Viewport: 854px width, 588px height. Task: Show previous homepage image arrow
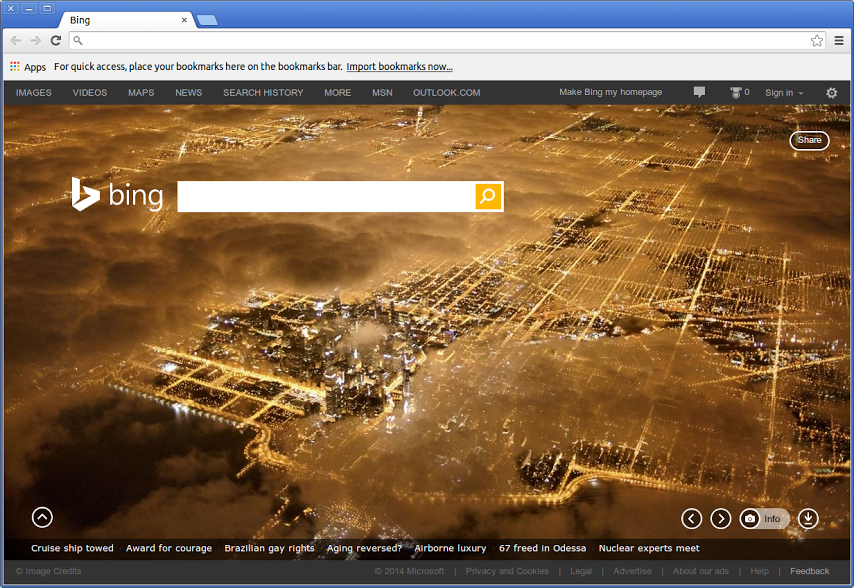point(691,518)
